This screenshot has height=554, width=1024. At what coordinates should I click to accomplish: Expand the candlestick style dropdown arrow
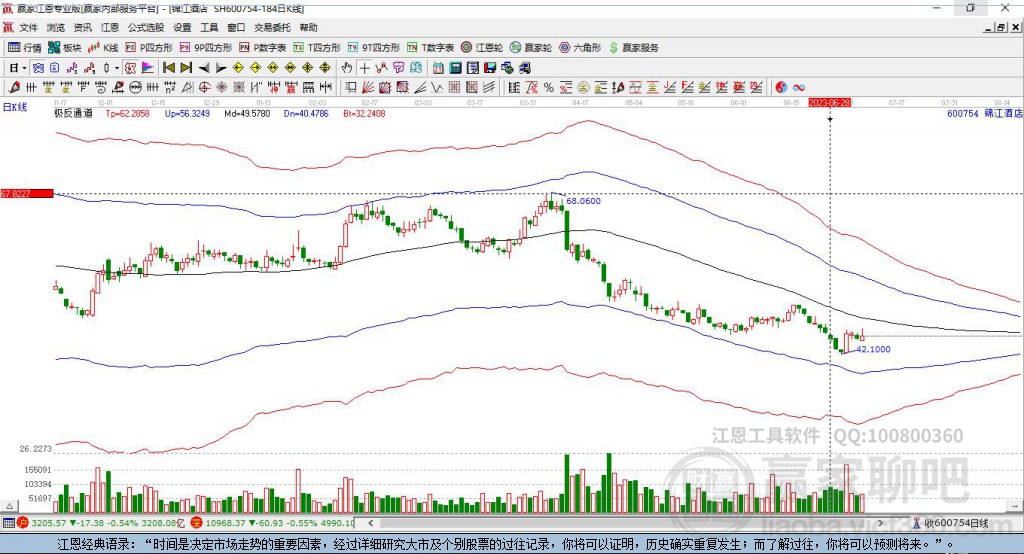point(117,68)
